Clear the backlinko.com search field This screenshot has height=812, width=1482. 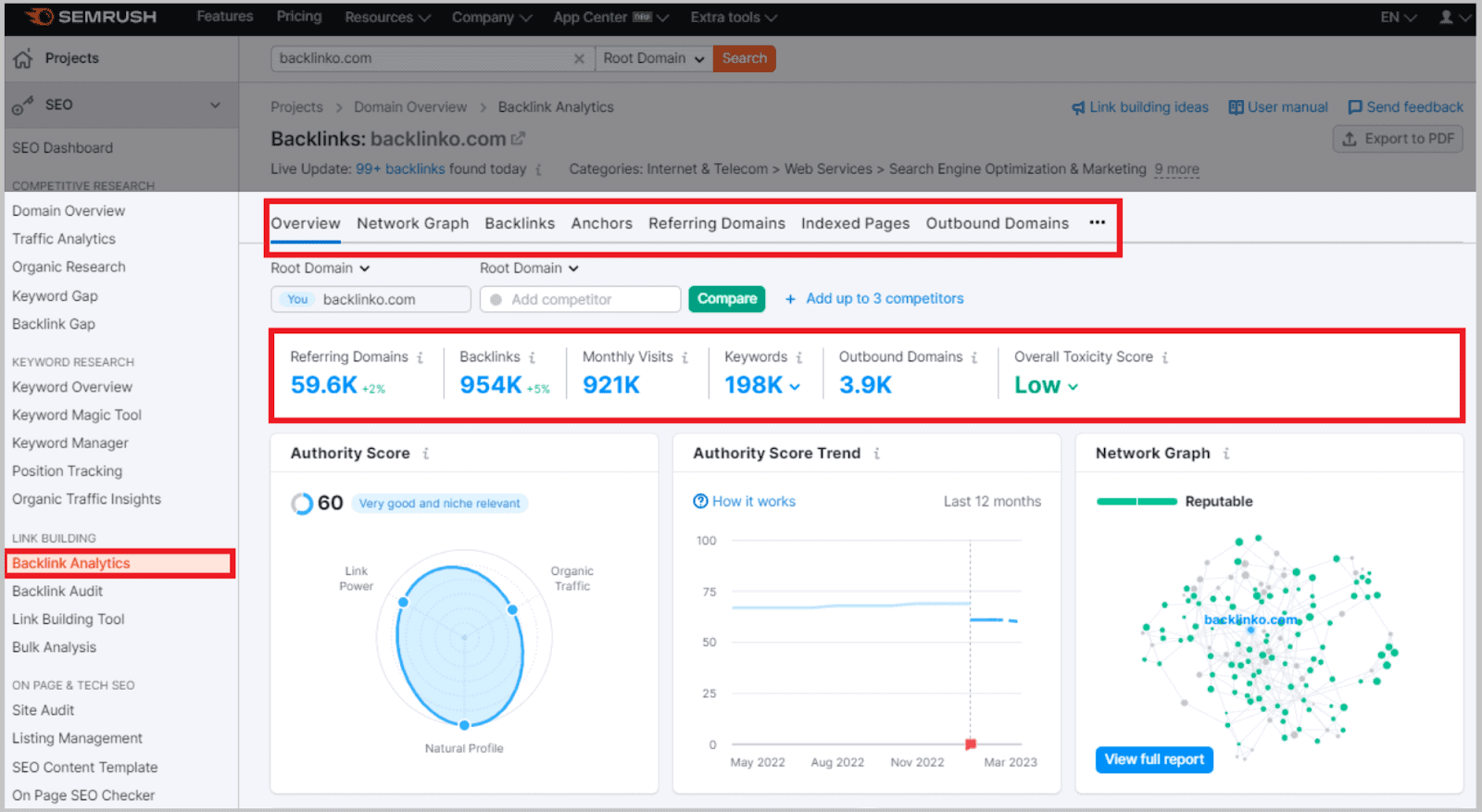pos(579,58)
